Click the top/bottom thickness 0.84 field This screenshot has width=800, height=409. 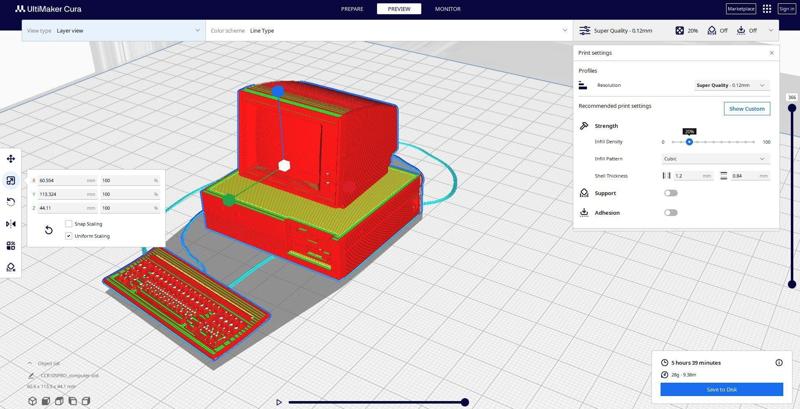[x=749, y=176]
